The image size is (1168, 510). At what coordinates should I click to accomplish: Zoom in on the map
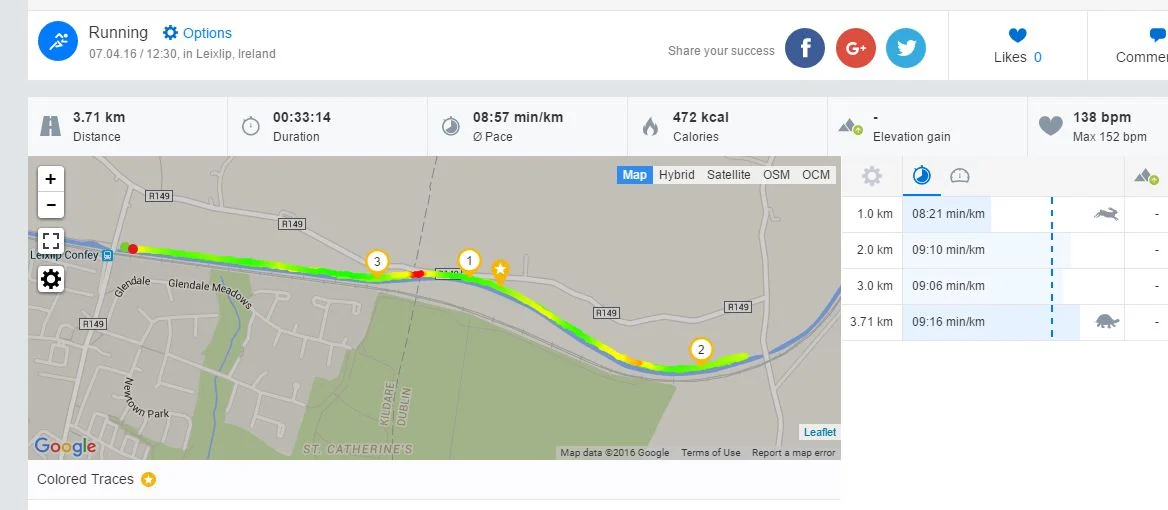[51, 180]
